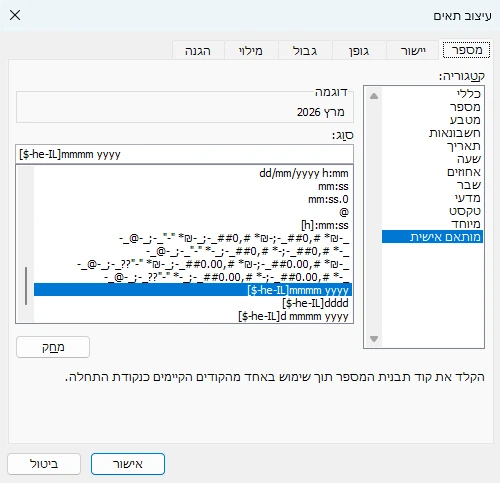Select the מדעי category
Viewport: 500px width, 483px height.
[x=432, y=198]
